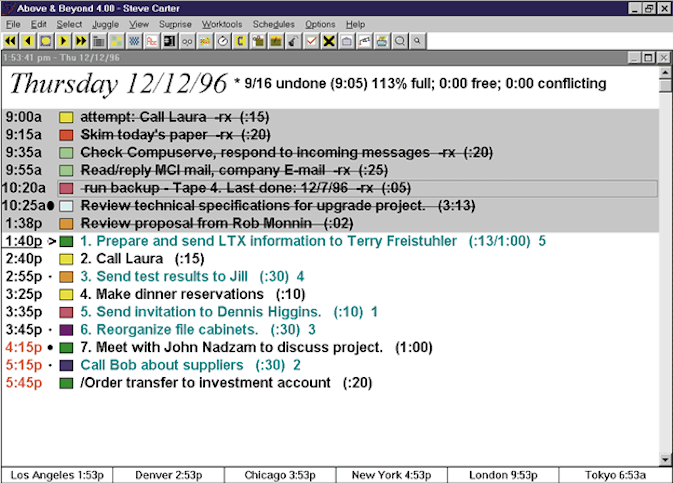This screenshot has height=483, width=673.
Task: Open the Juggle menu
Action: tap(104, 24)
